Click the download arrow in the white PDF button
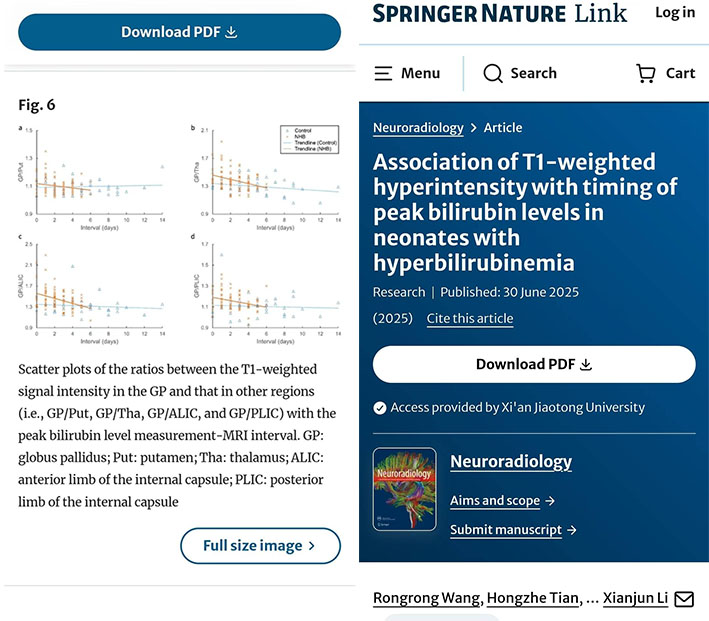 587,365
